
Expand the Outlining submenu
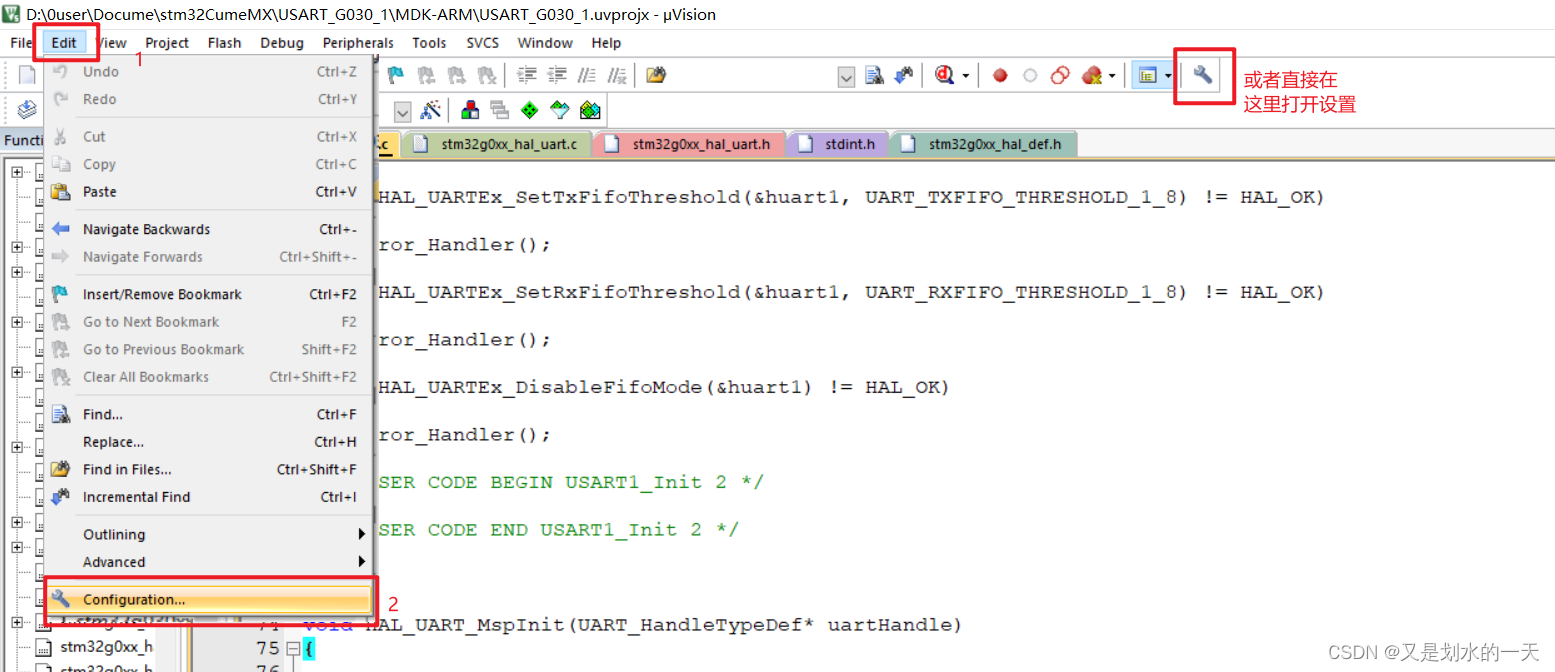click(210, 534)
